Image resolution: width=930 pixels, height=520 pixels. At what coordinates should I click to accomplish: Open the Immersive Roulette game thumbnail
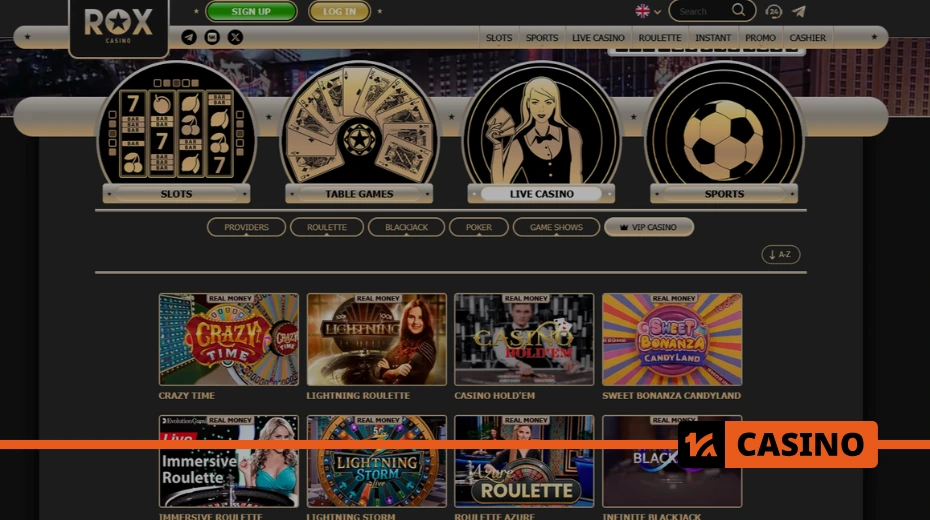coord(229,461)
